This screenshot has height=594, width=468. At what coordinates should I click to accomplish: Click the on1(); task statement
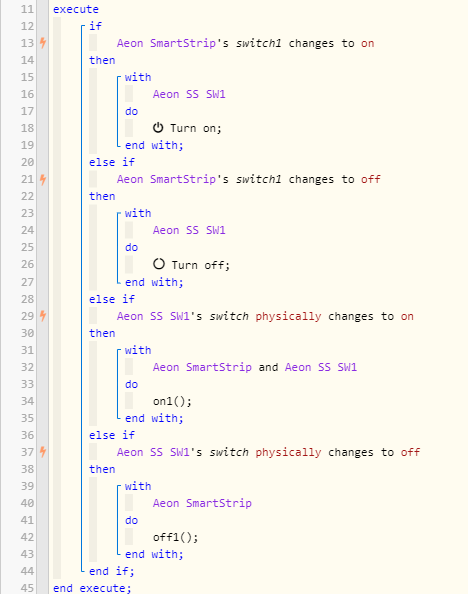[172, 401]
